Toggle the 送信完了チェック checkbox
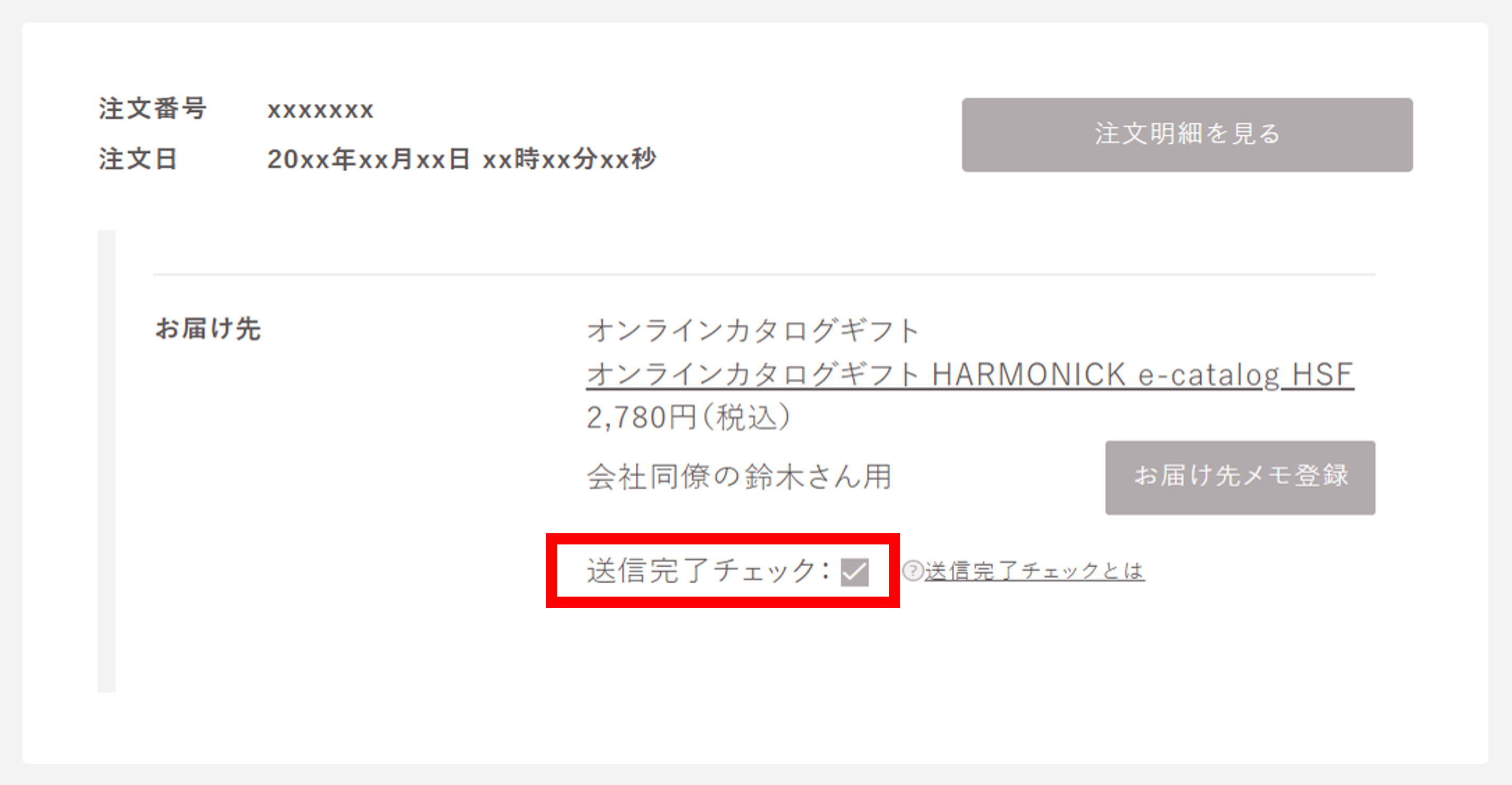 click(854, 572)
